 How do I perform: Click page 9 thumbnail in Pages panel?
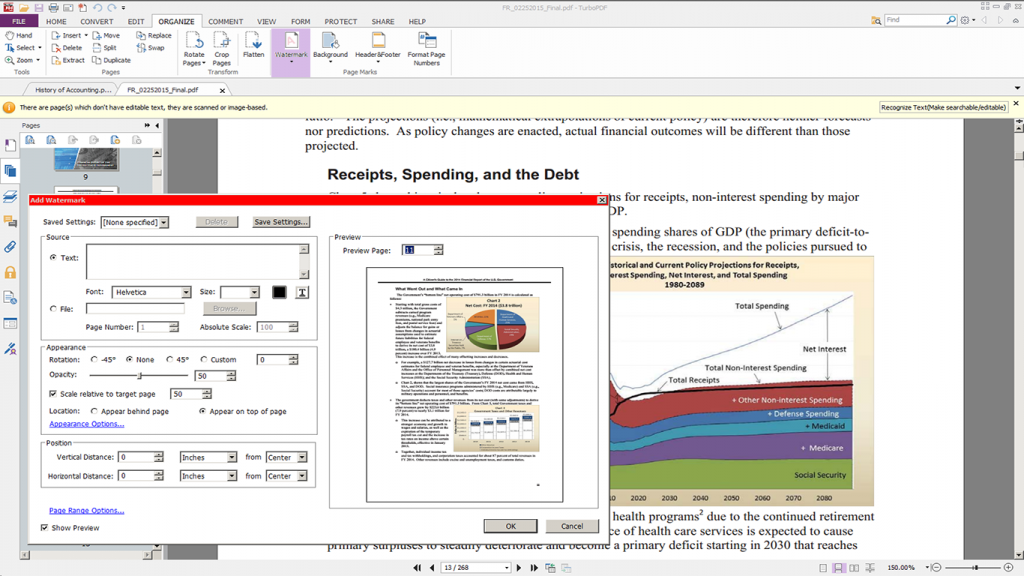(86, 160)
